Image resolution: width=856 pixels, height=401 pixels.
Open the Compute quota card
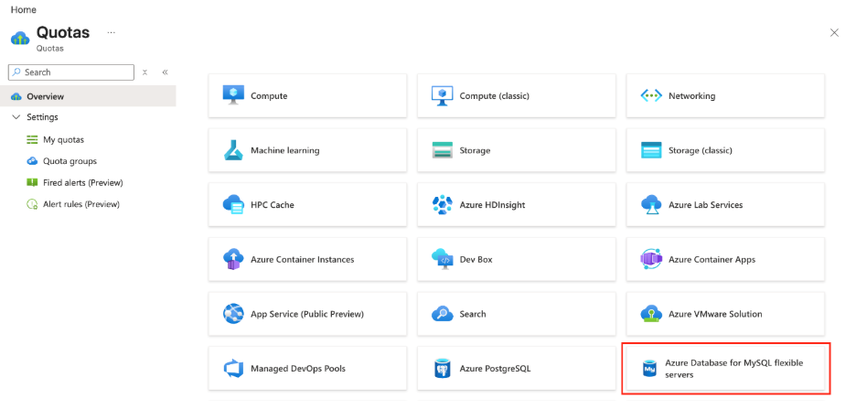click(x=307, y=95)
